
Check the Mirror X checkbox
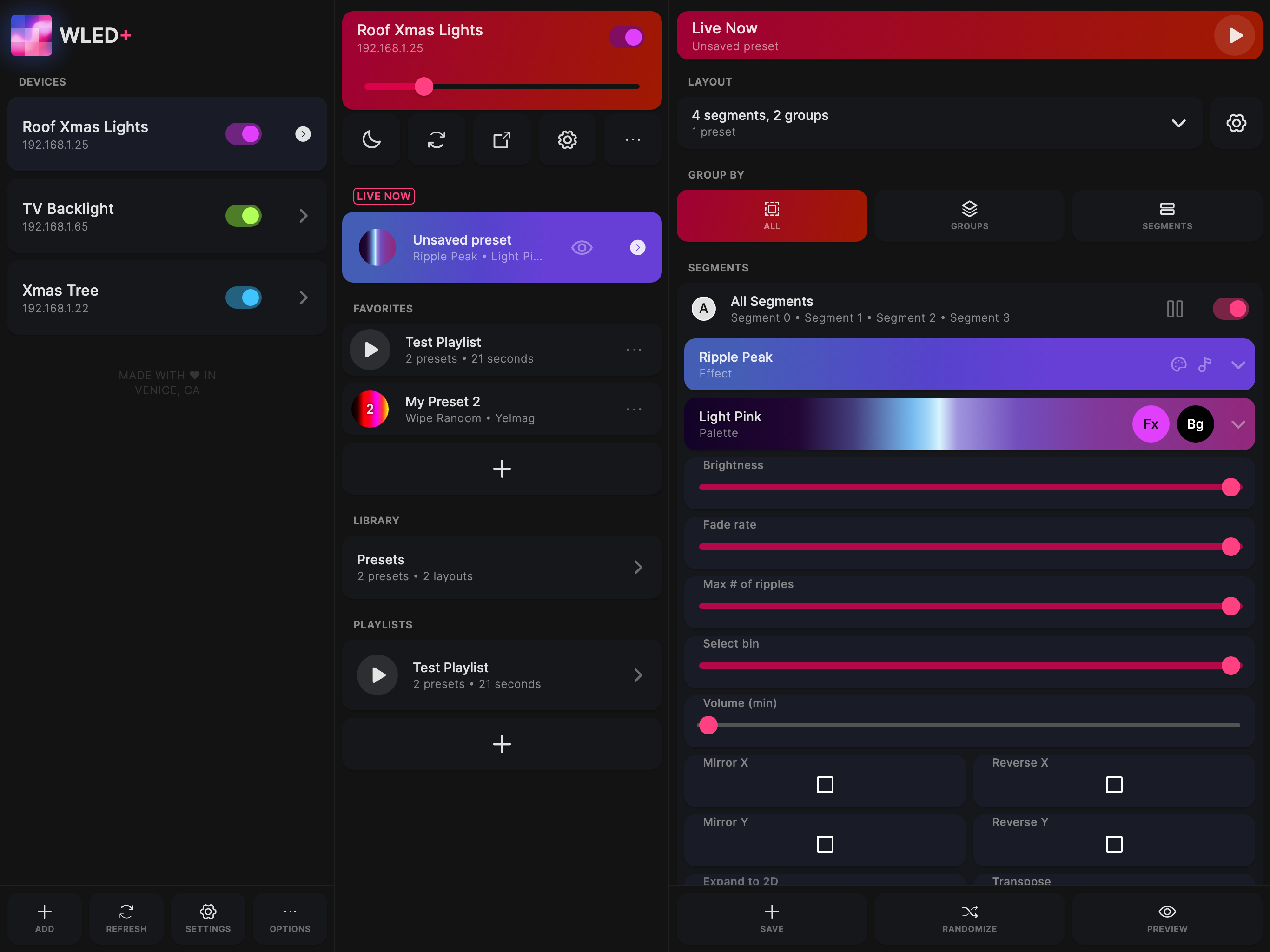[x=825, y=784]
